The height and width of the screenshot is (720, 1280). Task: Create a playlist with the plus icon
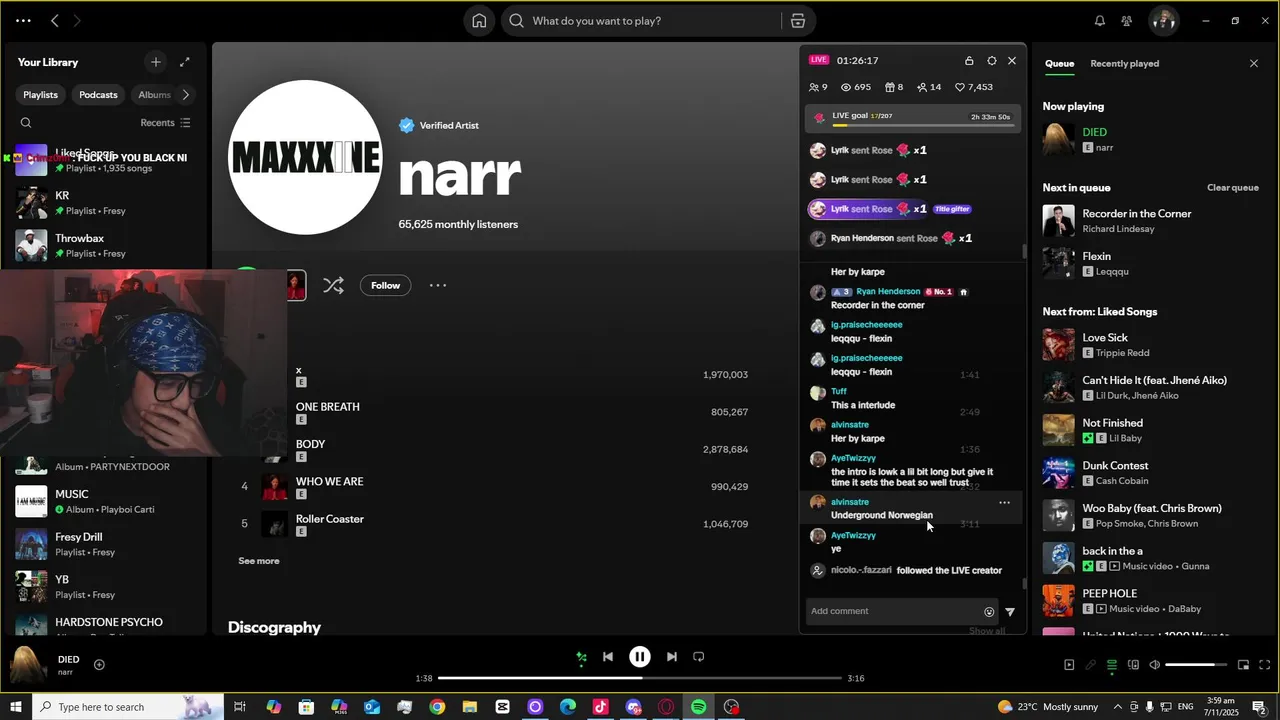click(x=155, y=62)
